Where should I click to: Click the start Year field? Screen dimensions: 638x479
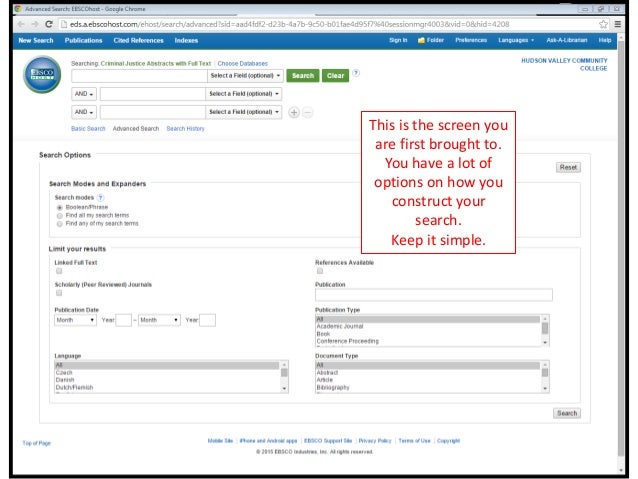[x=123, y=320]
